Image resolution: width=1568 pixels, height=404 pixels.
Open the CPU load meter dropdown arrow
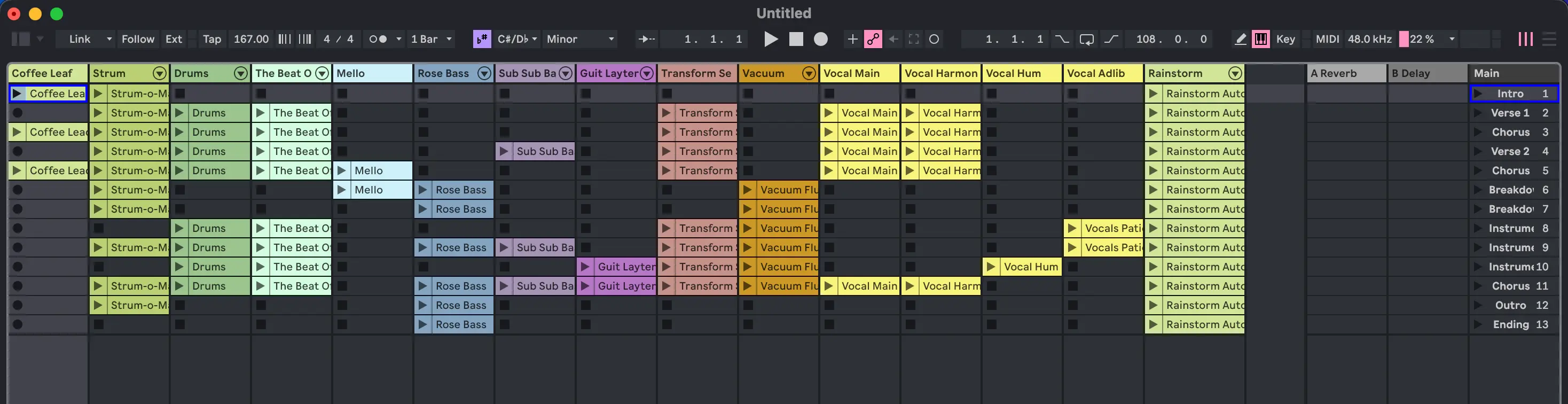(1452, 39)
